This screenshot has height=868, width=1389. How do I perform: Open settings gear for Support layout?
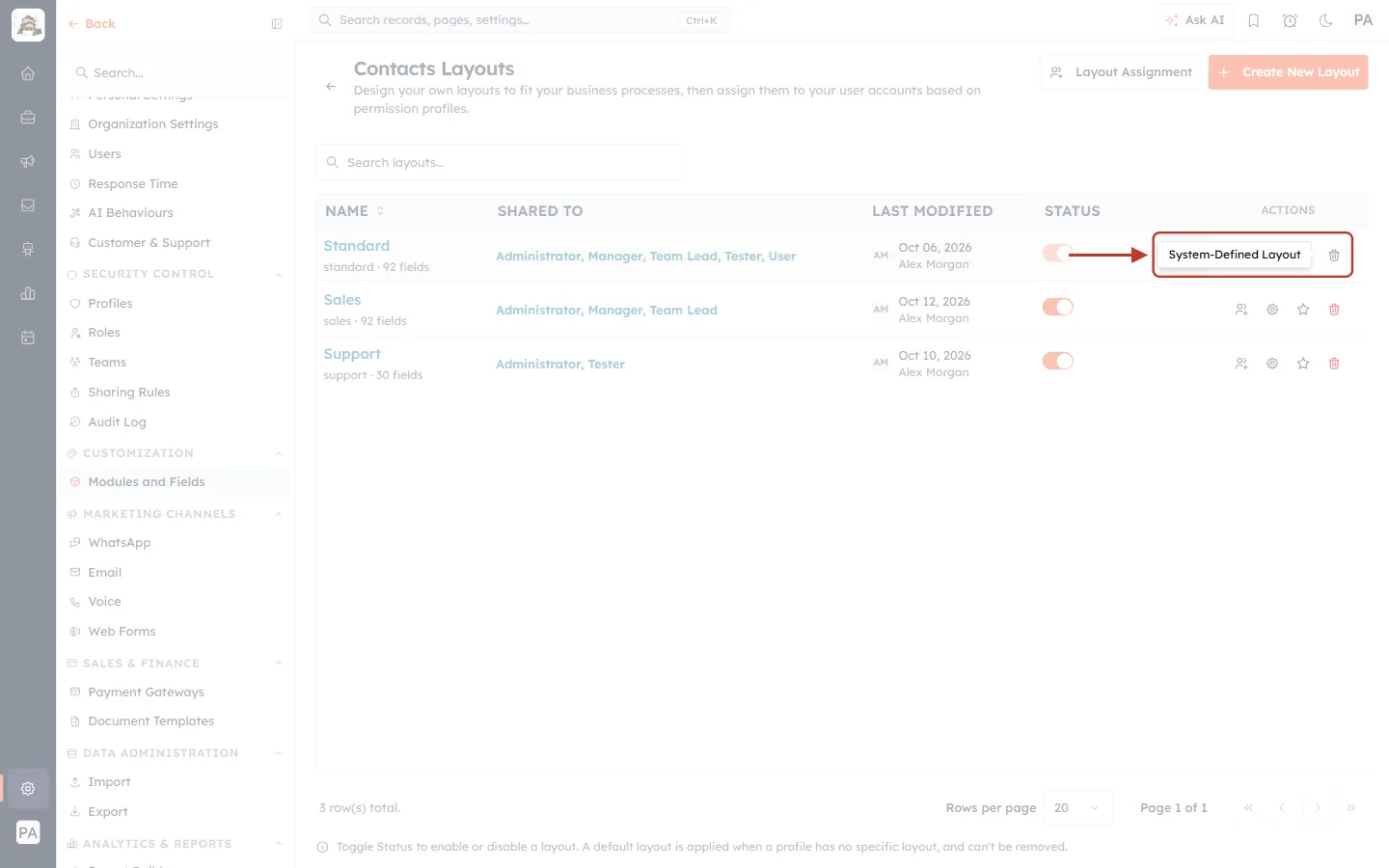click(x=1272, y=364)
